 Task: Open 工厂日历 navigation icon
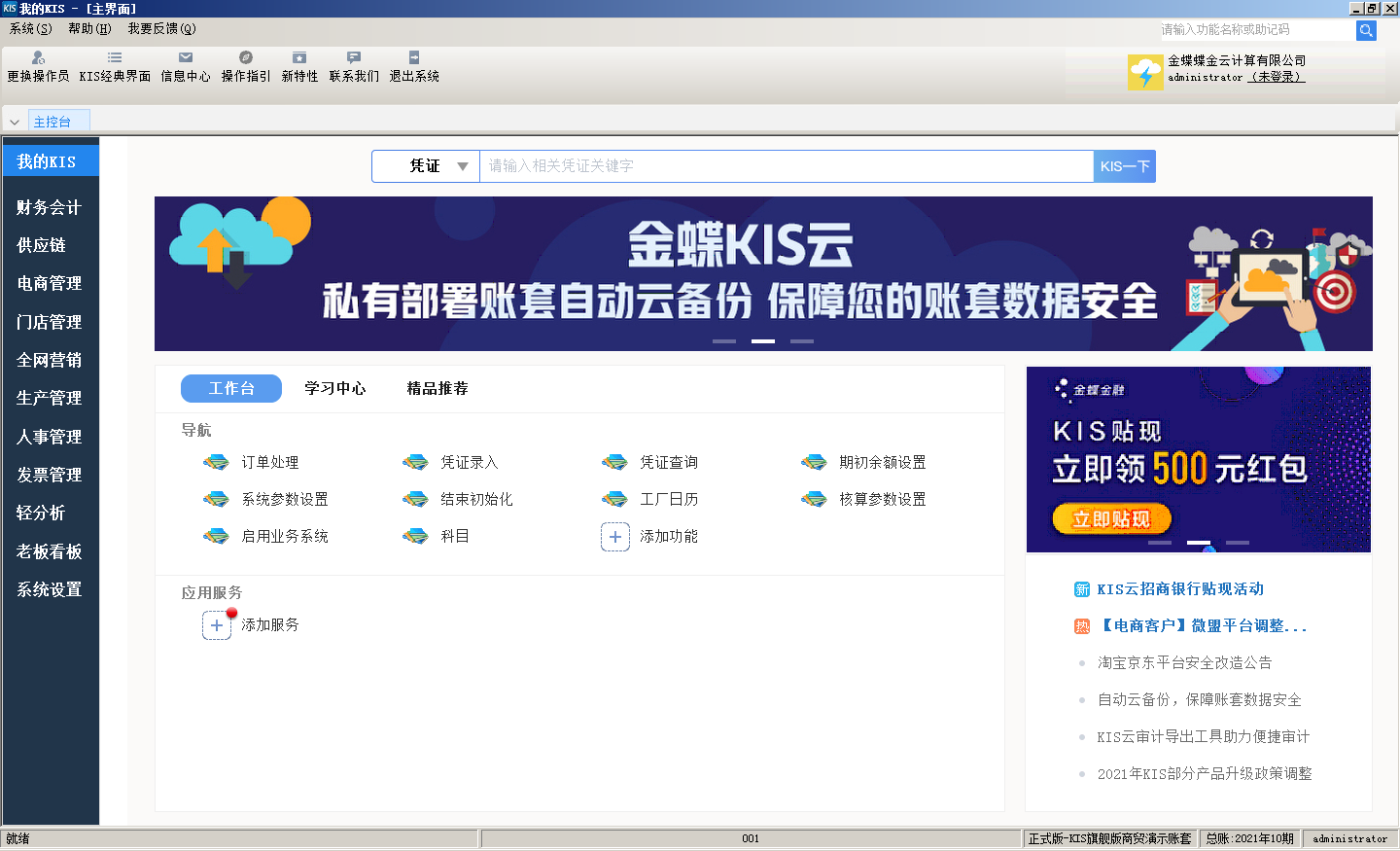(x=614, y=499)
